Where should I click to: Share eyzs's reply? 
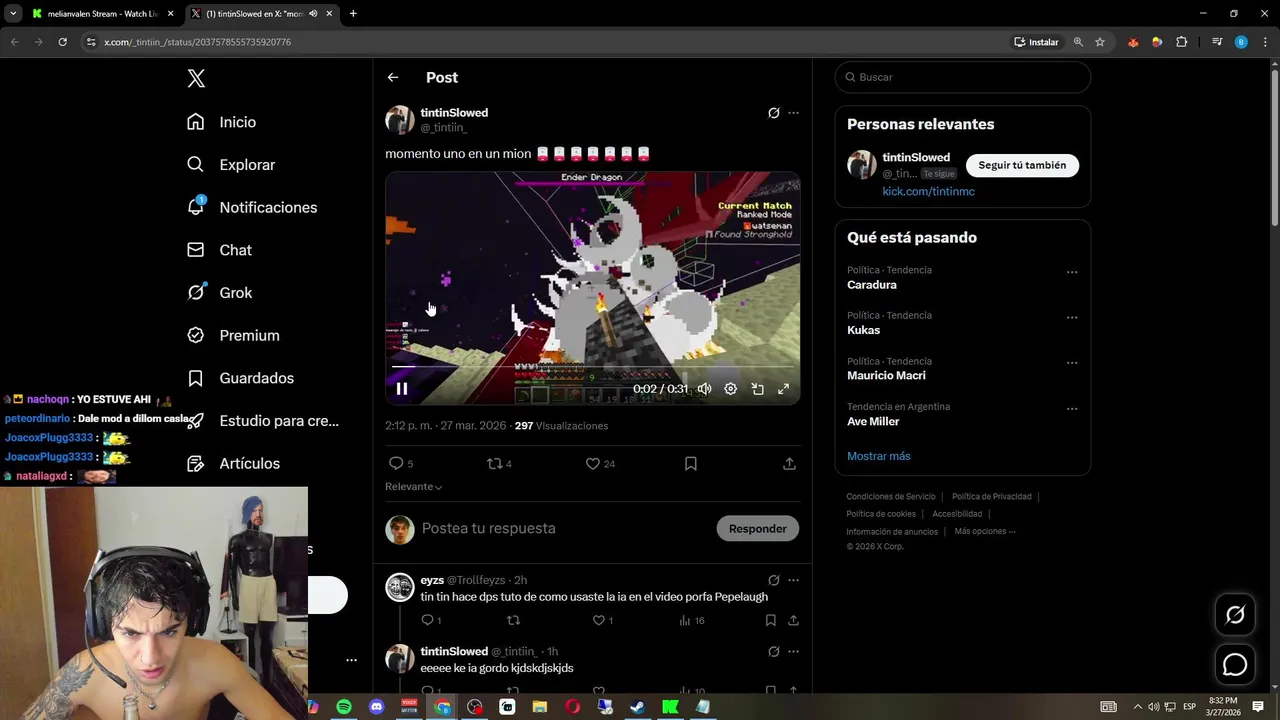793,621
